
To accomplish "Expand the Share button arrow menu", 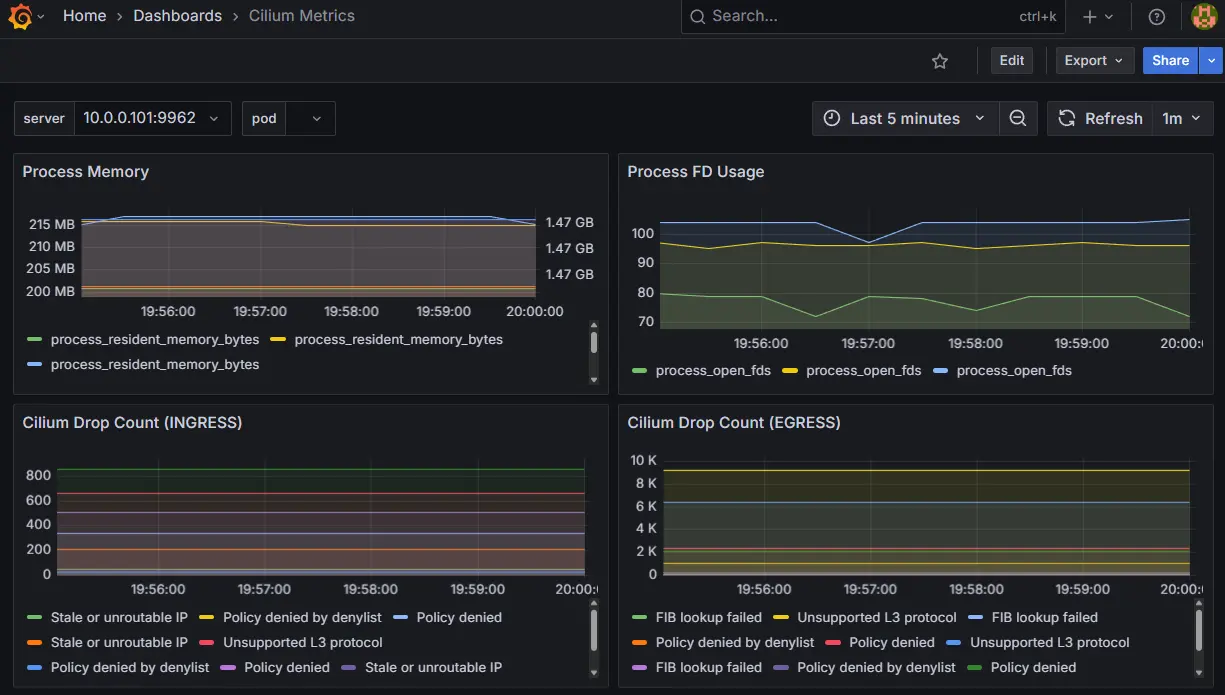I will coord(1212,61).
